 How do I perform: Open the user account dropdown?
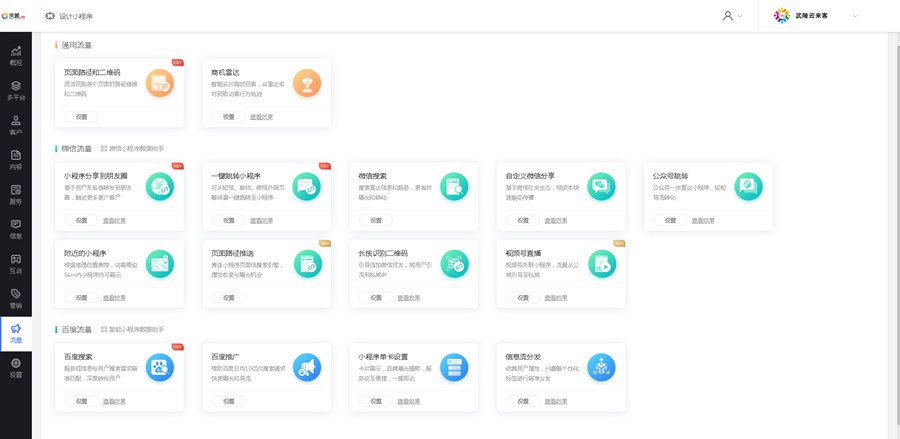pyautogui.click(x=732, y=16)
